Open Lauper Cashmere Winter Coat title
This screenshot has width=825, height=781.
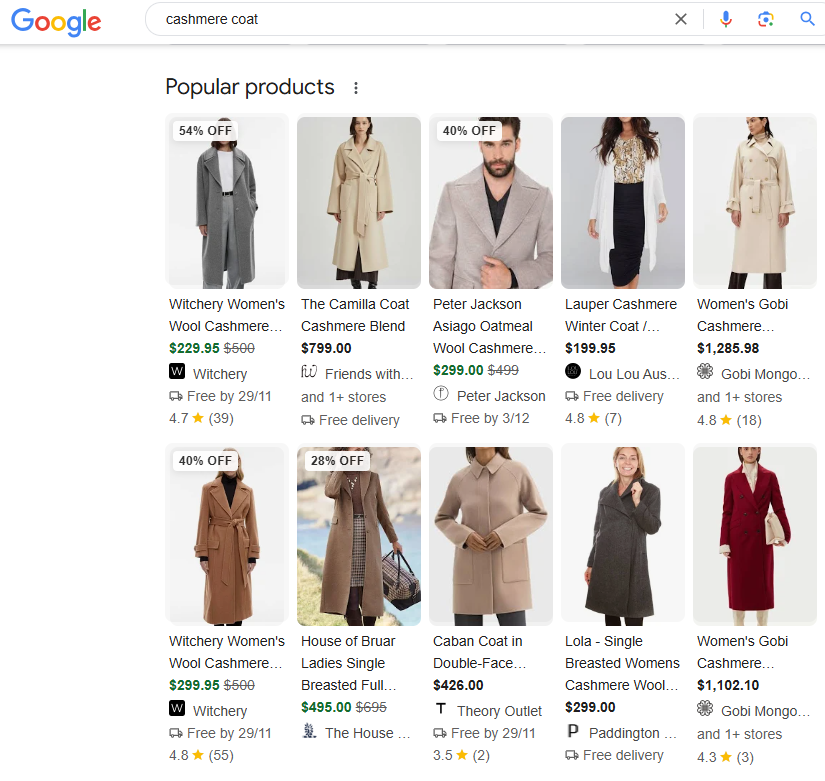tap(621, 315)
